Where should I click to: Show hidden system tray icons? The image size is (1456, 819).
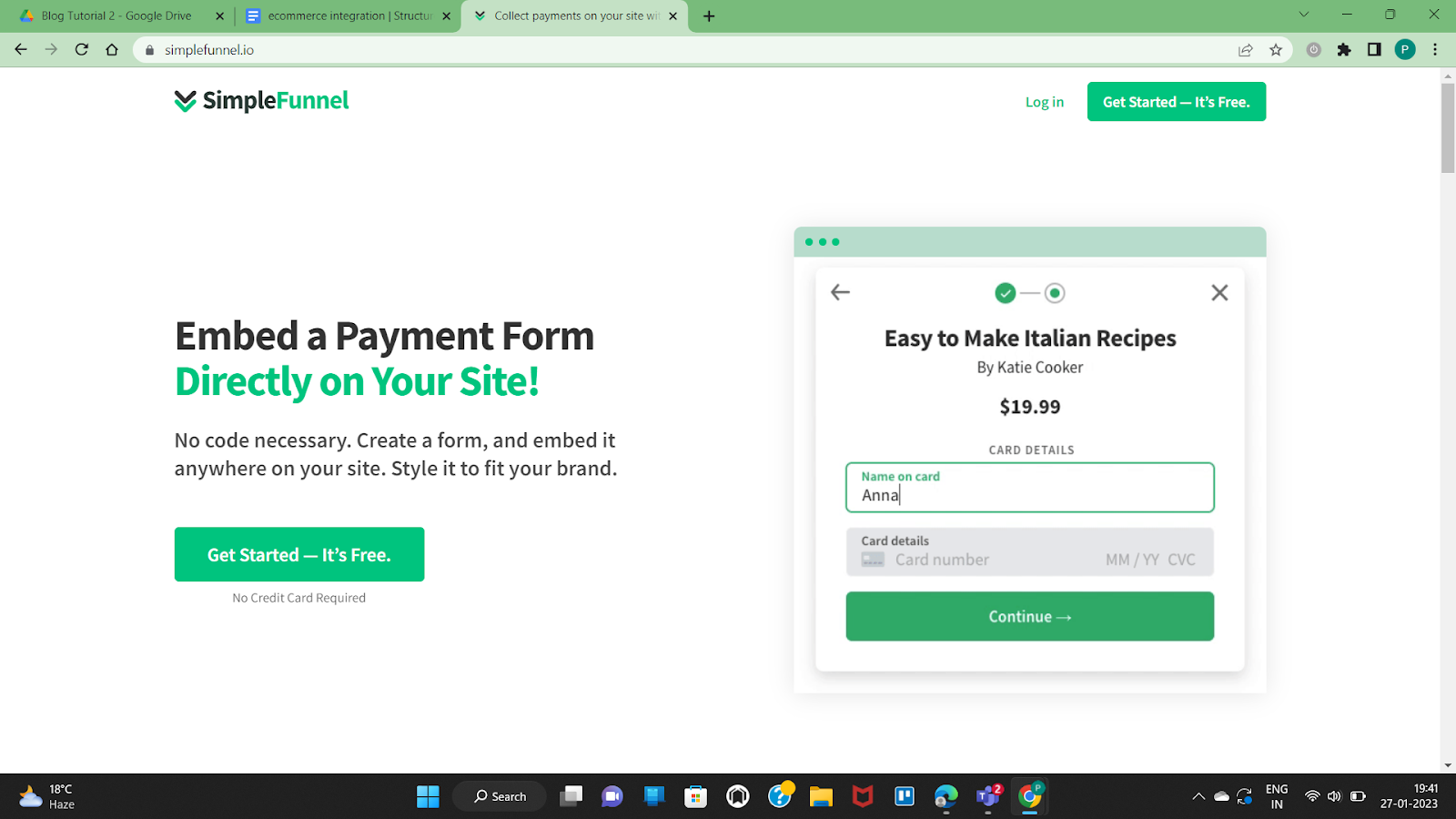pyautogui.click(x=1198, y=796)
